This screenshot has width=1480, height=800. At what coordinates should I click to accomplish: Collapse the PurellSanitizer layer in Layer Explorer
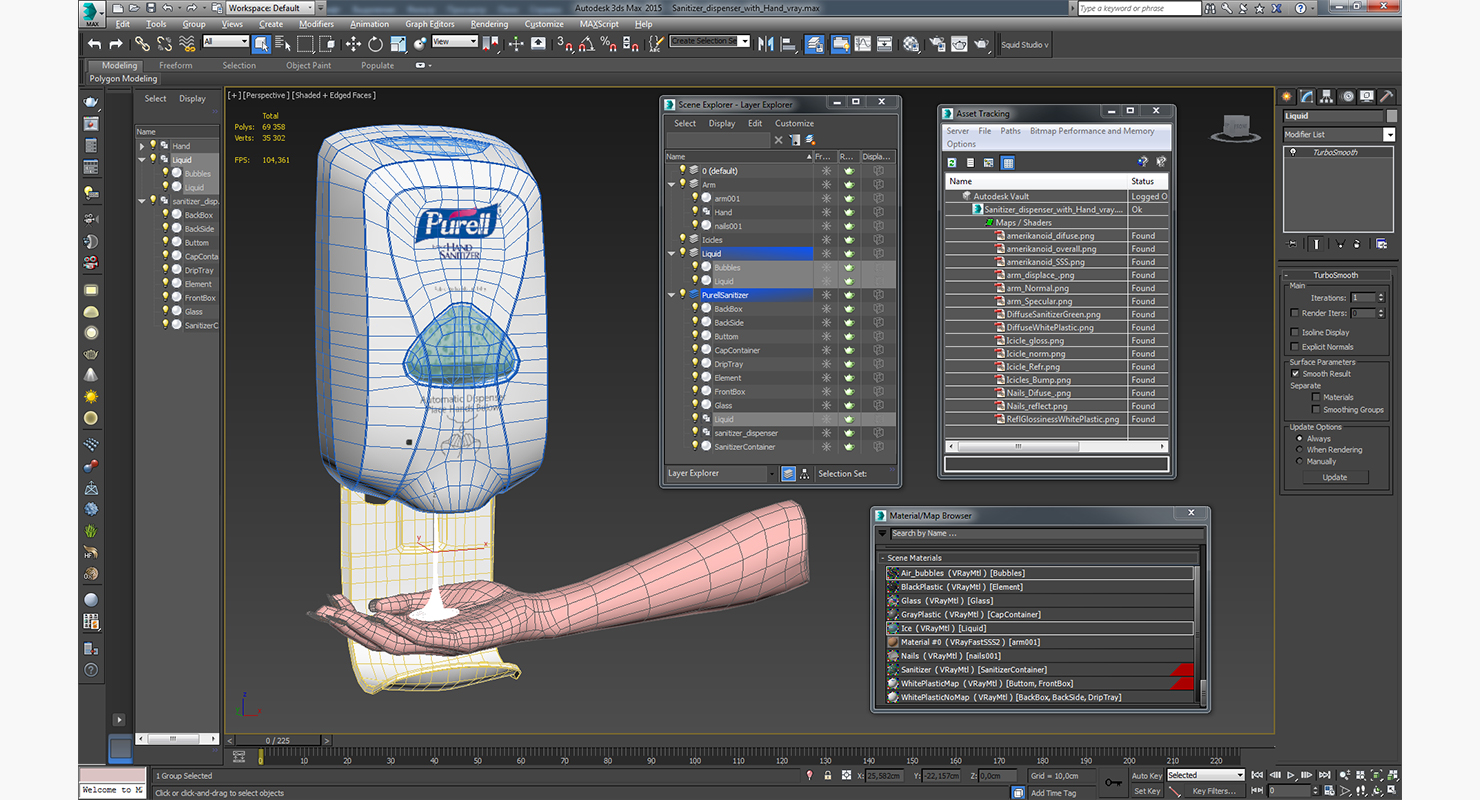673,295
